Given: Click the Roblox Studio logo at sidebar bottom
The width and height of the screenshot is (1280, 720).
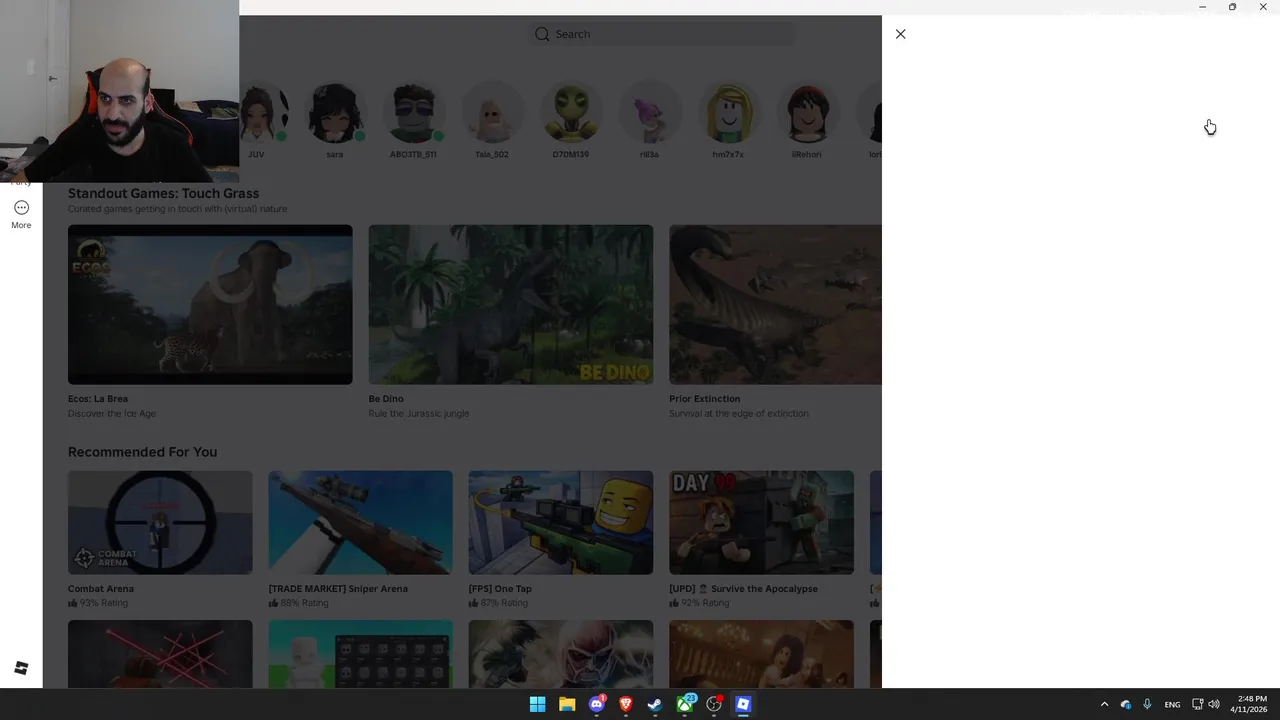Looking at the screenshot, I should (21, 668).
